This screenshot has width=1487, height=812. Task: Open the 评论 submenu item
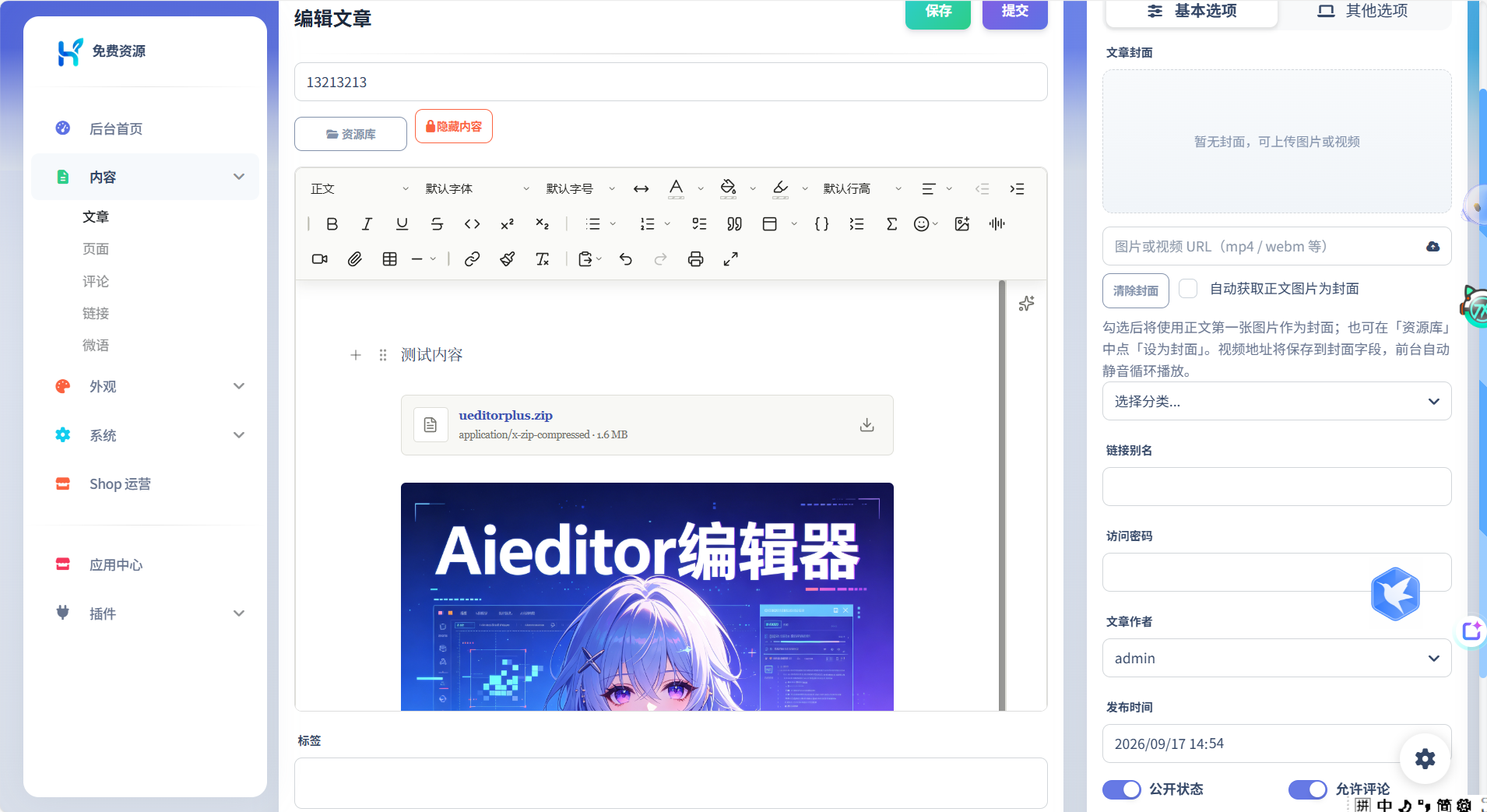pos(96,281)
